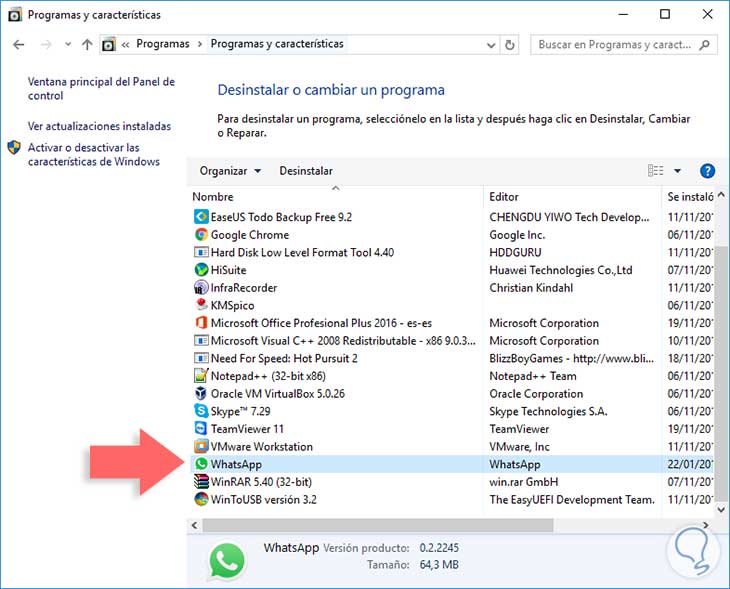Image resolution: width=730 pixels, height=589 pixels.
Task: Click the Microsoft Visual C++ 2008 icon
Action: 201,341
